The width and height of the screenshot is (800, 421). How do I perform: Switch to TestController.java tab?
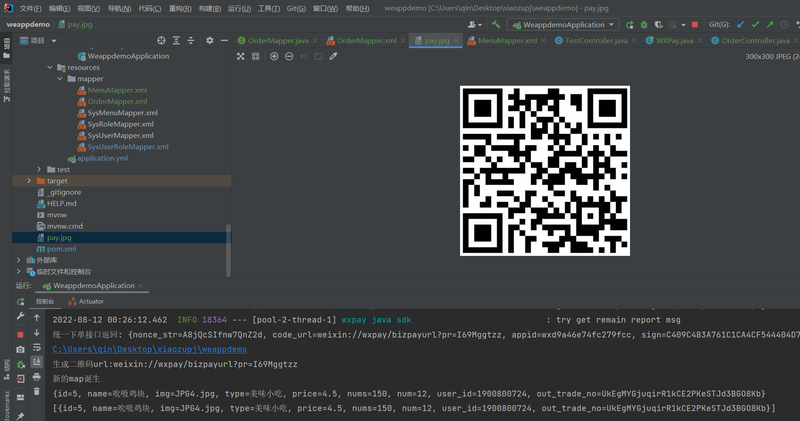[596, 40]
